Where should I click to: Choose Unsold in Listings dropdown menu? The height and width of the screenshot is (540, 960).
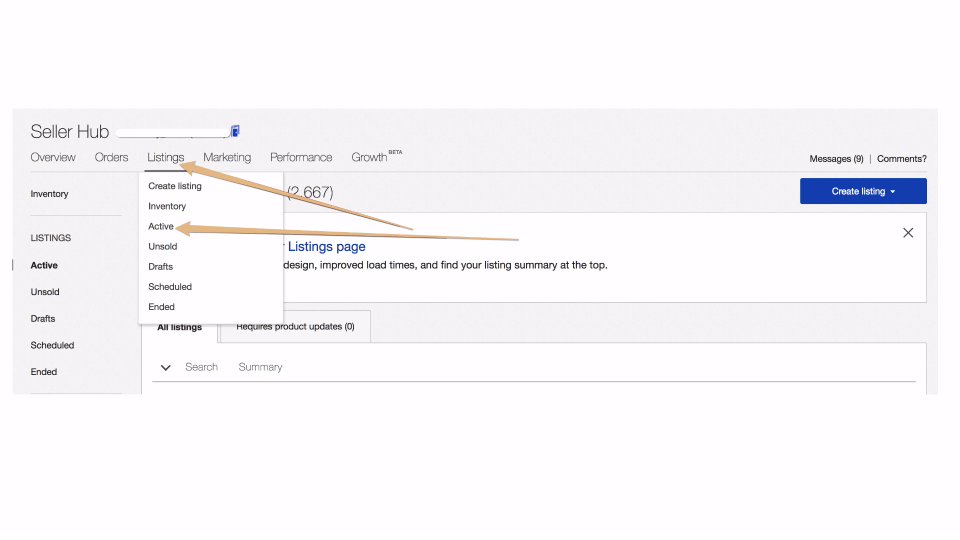(163, 246)
